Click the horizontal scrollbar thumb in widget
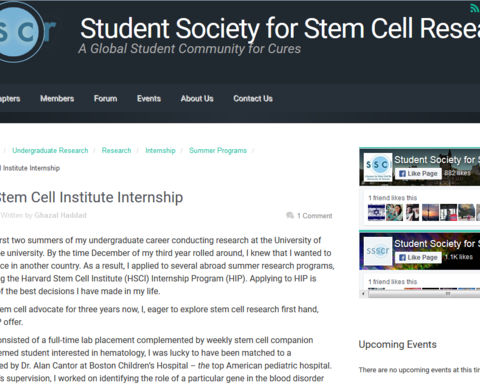480x385 pixels. pyautogui.click(x=424, y=294)
